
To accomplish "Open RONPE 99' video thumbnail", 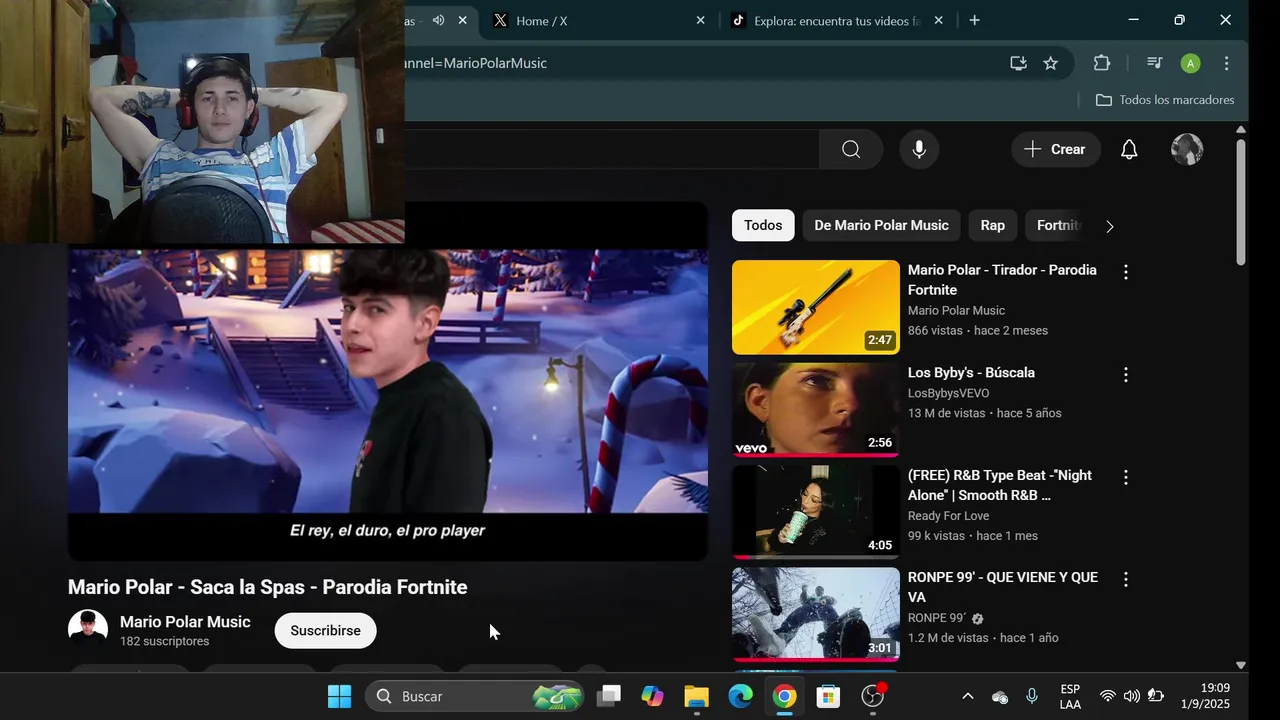I will coord(816,615).
